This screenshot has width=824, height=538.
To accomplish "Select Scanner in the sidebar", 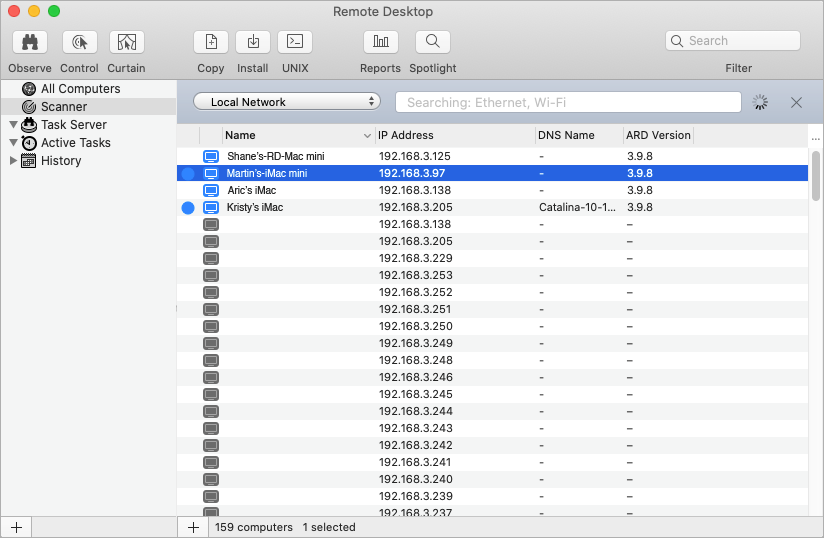I will pos(64,107).
